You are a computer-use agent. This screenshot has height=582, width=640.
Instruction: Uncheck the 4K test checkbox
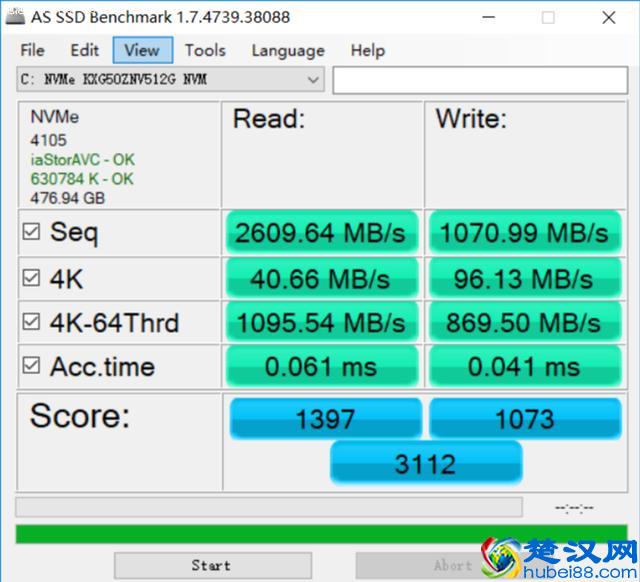pyautogui.click(x=32, y=278)
